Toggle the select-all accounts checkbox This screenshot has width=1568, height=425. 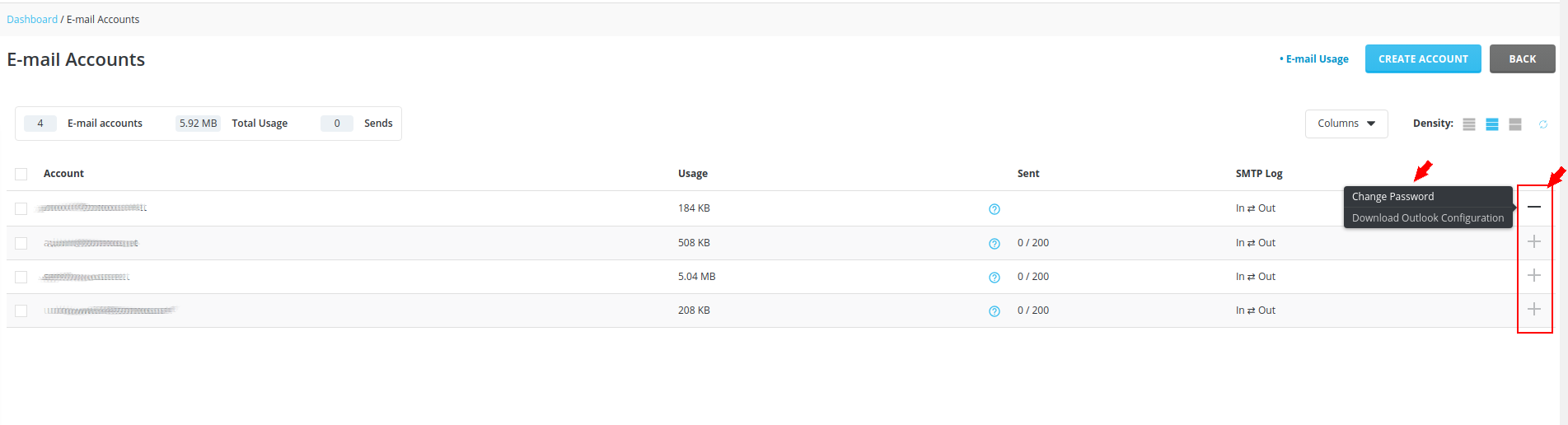tap(21, 174)
